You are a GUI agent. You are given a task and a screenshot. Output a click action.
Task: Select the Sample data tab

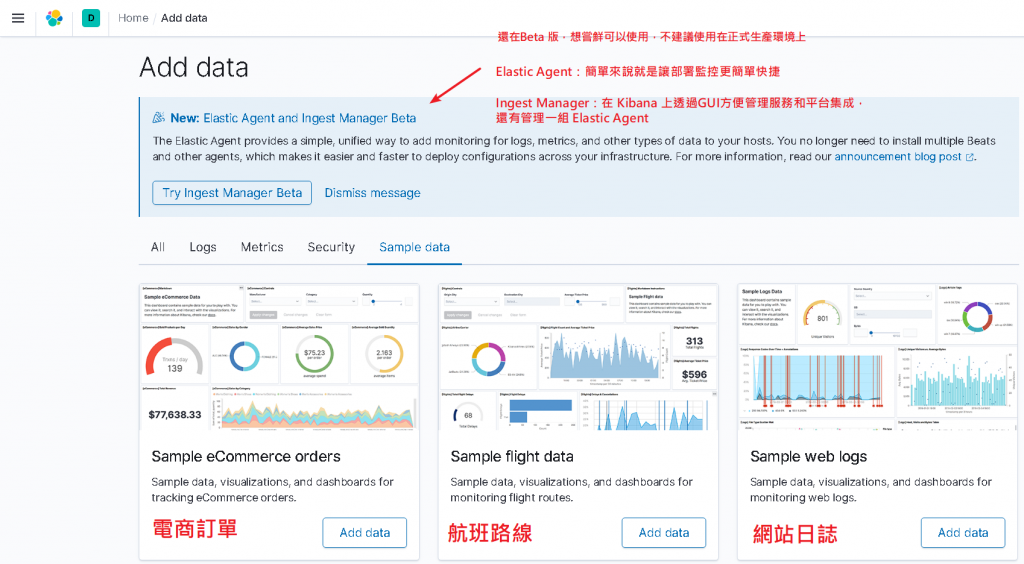(415, 247)
